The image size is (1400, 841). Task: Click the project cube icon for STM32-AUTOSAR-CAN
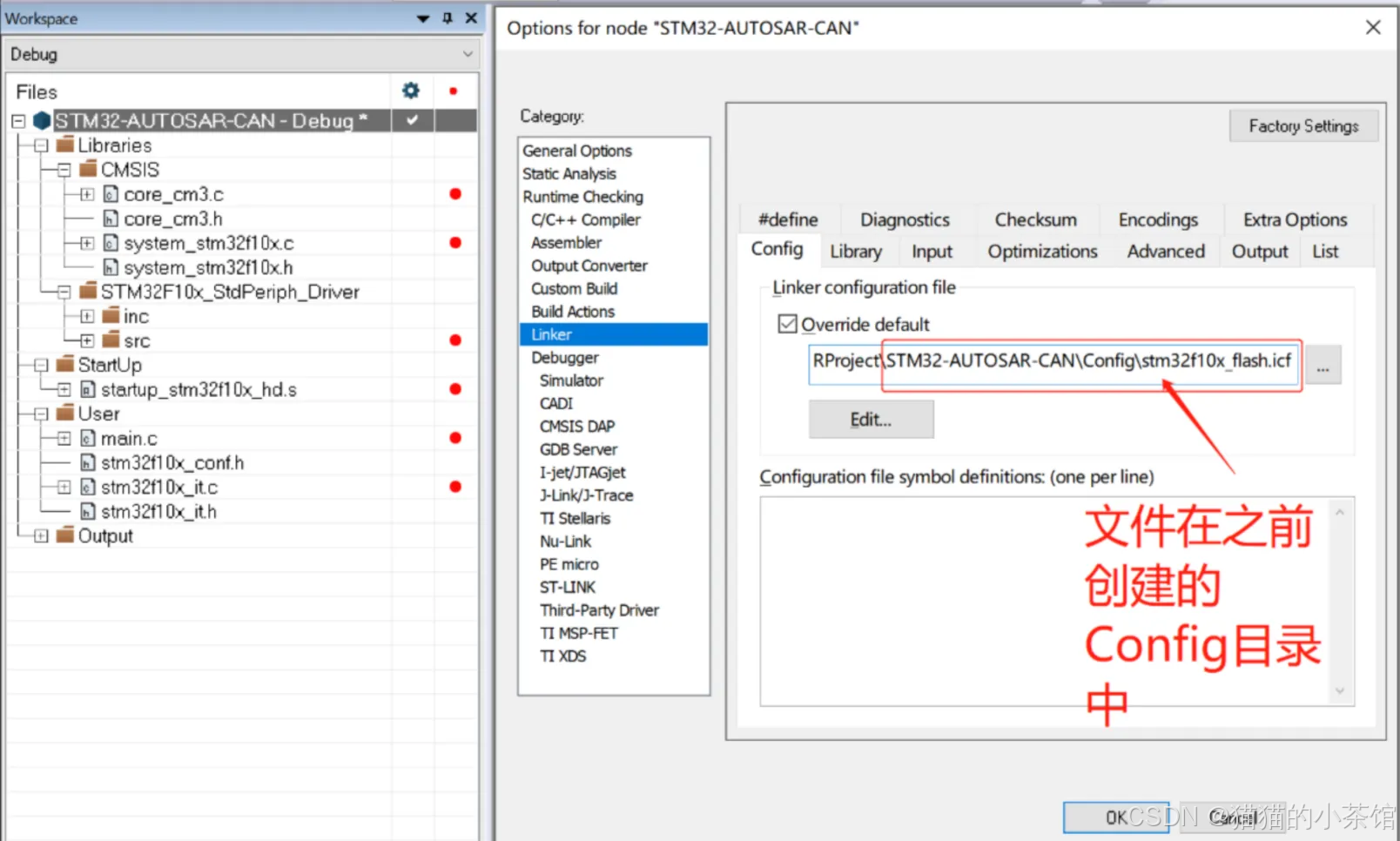coord(42,120)
